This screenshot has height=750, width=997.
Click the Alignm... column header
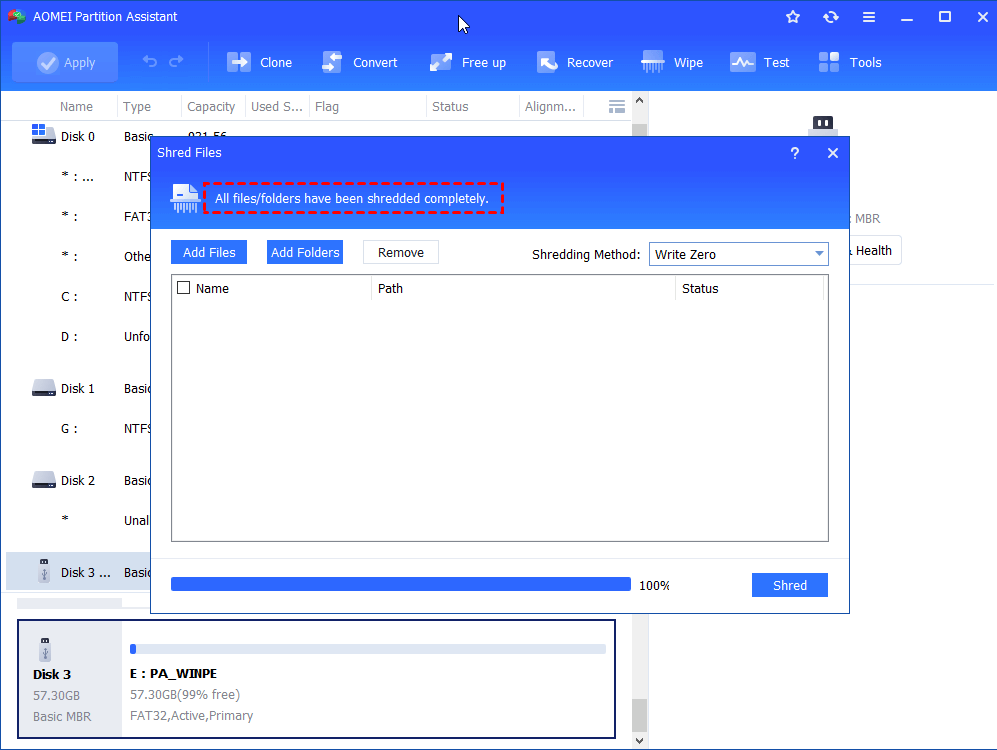550,107
